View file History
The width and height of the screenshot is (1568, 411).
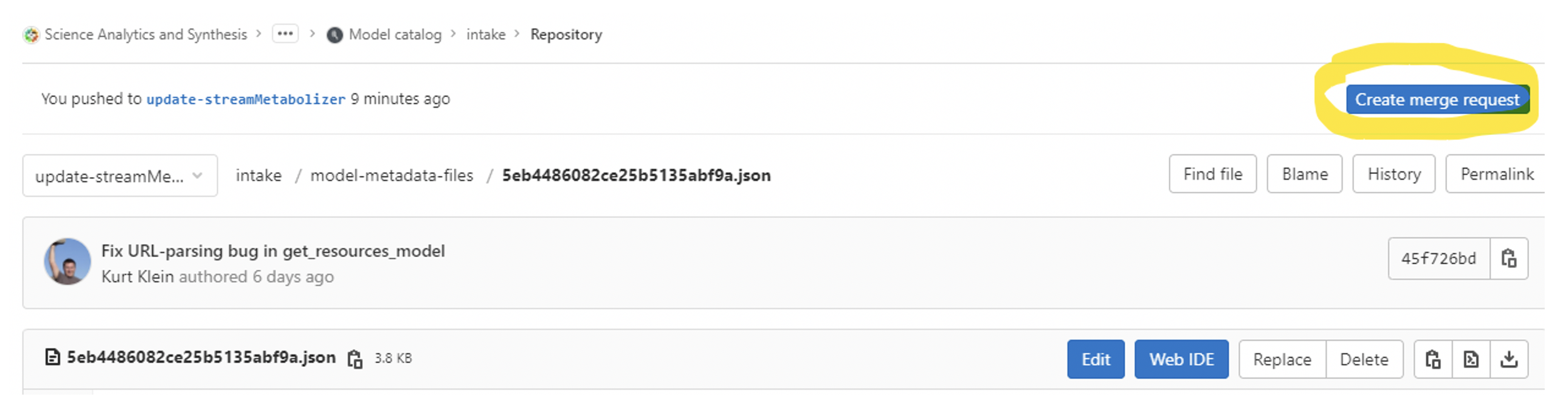[x=1394, y=174]
